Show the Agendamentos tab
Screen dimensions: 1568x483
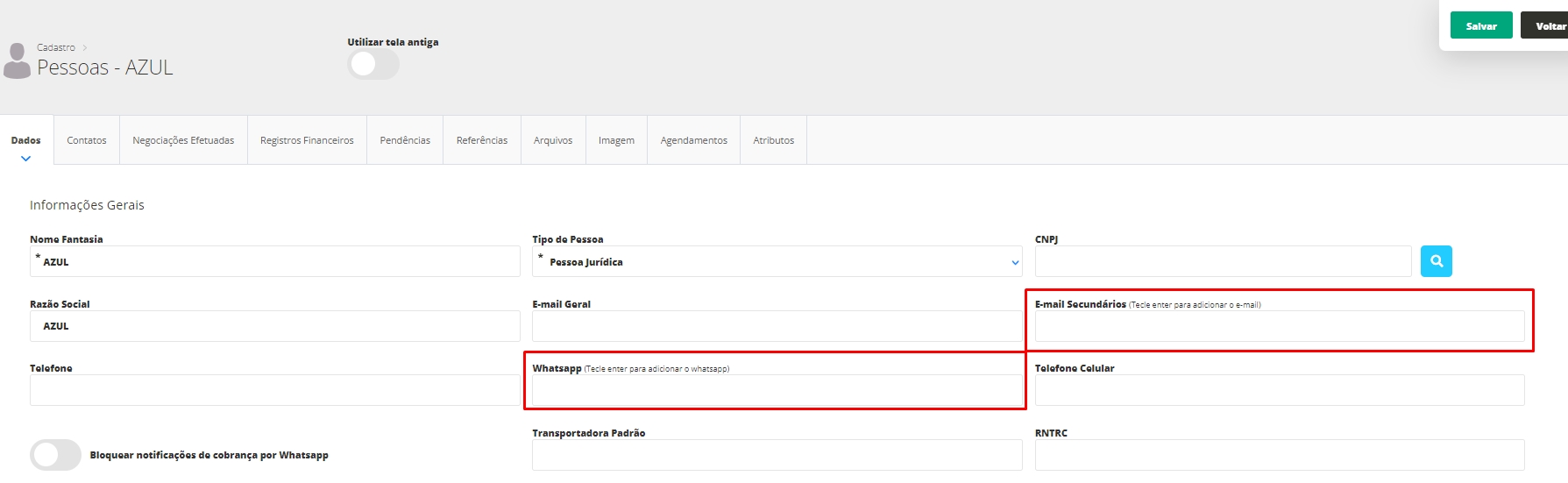coord(693,140)
